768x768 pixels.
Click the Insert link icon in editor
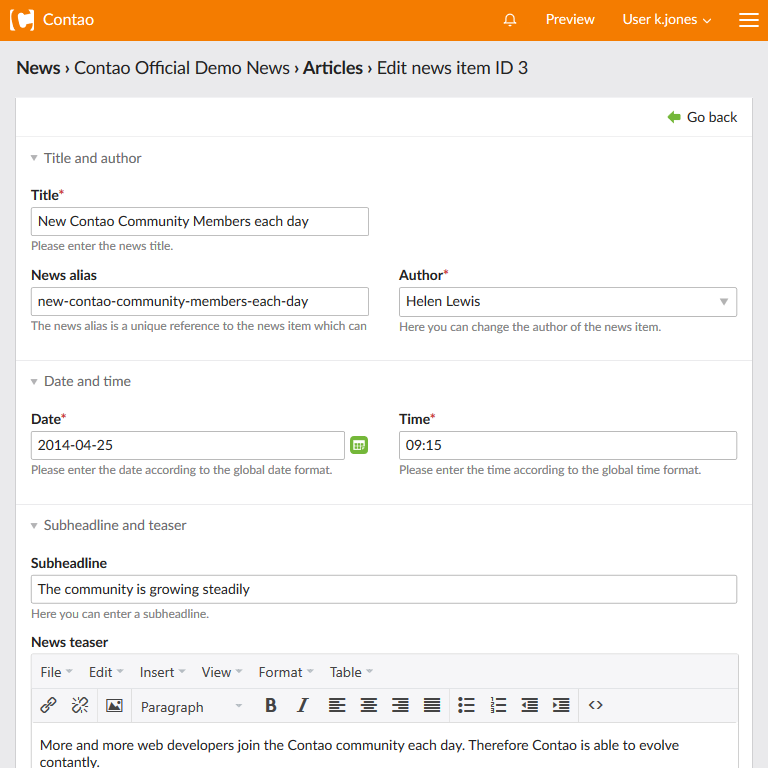(48, 705)
